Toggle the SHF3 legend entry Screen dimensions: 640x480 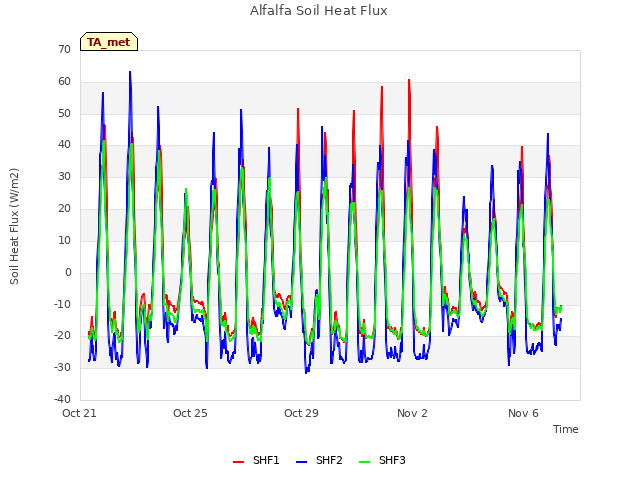click(x=382, y=460)
